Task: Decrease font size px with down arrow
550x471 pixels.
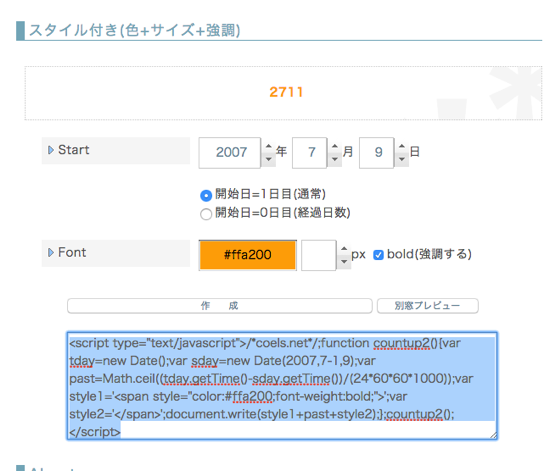Action: 344,262
